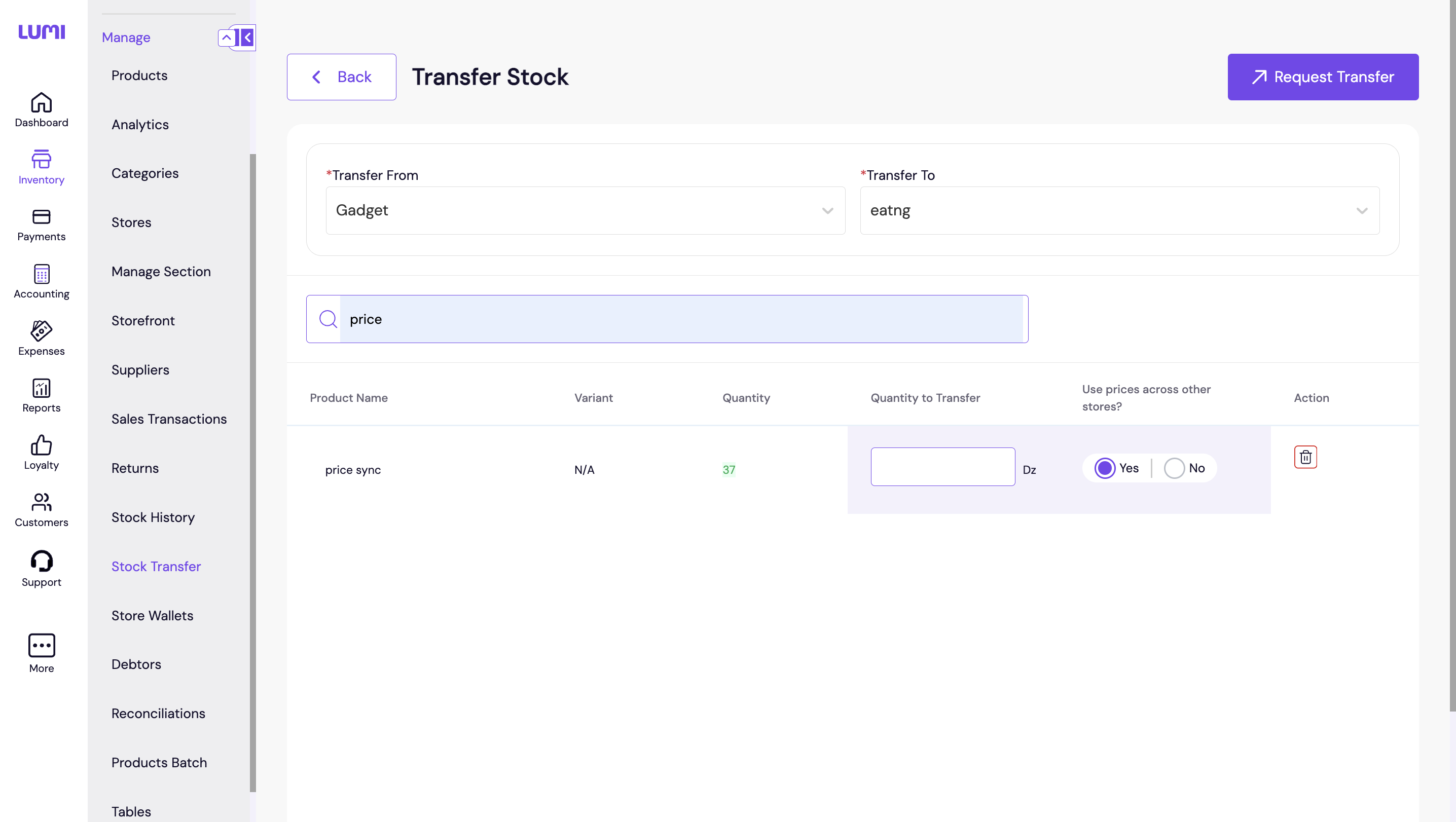
Task: Click the Back button
Action: [x=341, y=78]
